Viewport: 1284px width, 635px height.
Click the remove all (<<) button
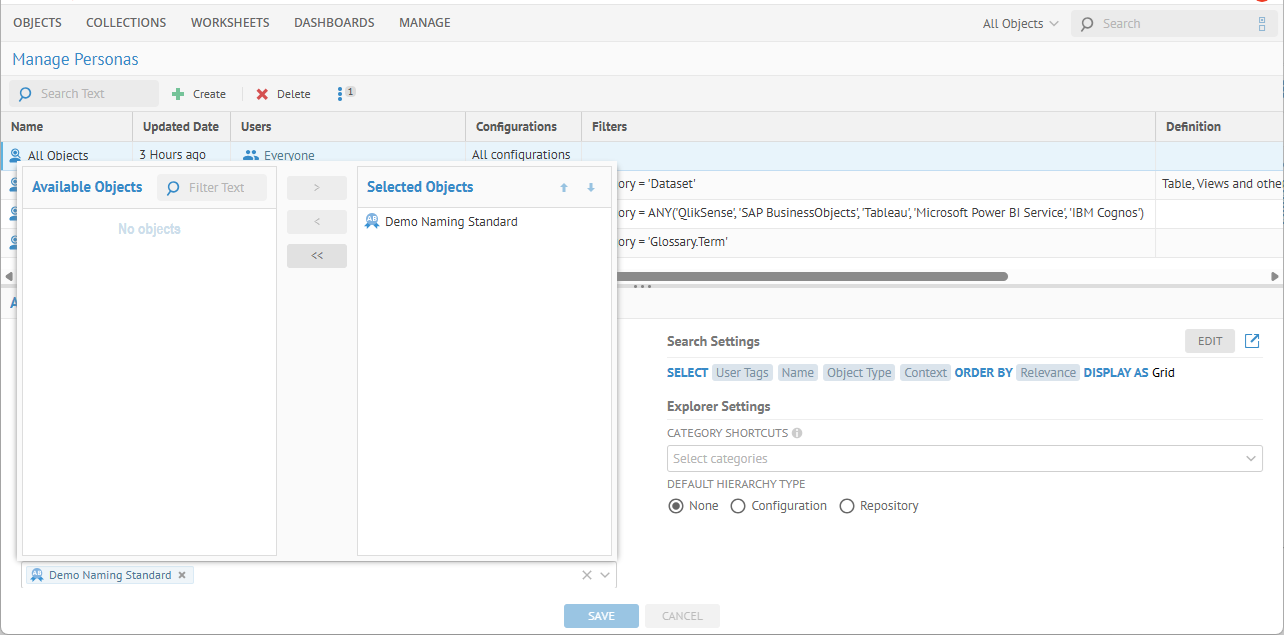click(317, 256)
